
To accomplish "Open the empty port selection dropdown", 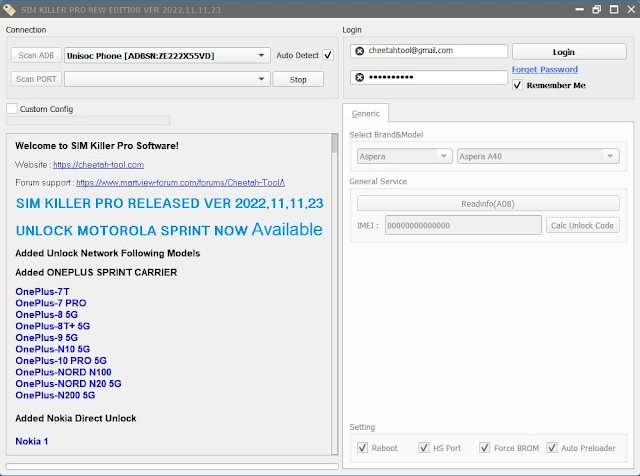I will 167,79.
